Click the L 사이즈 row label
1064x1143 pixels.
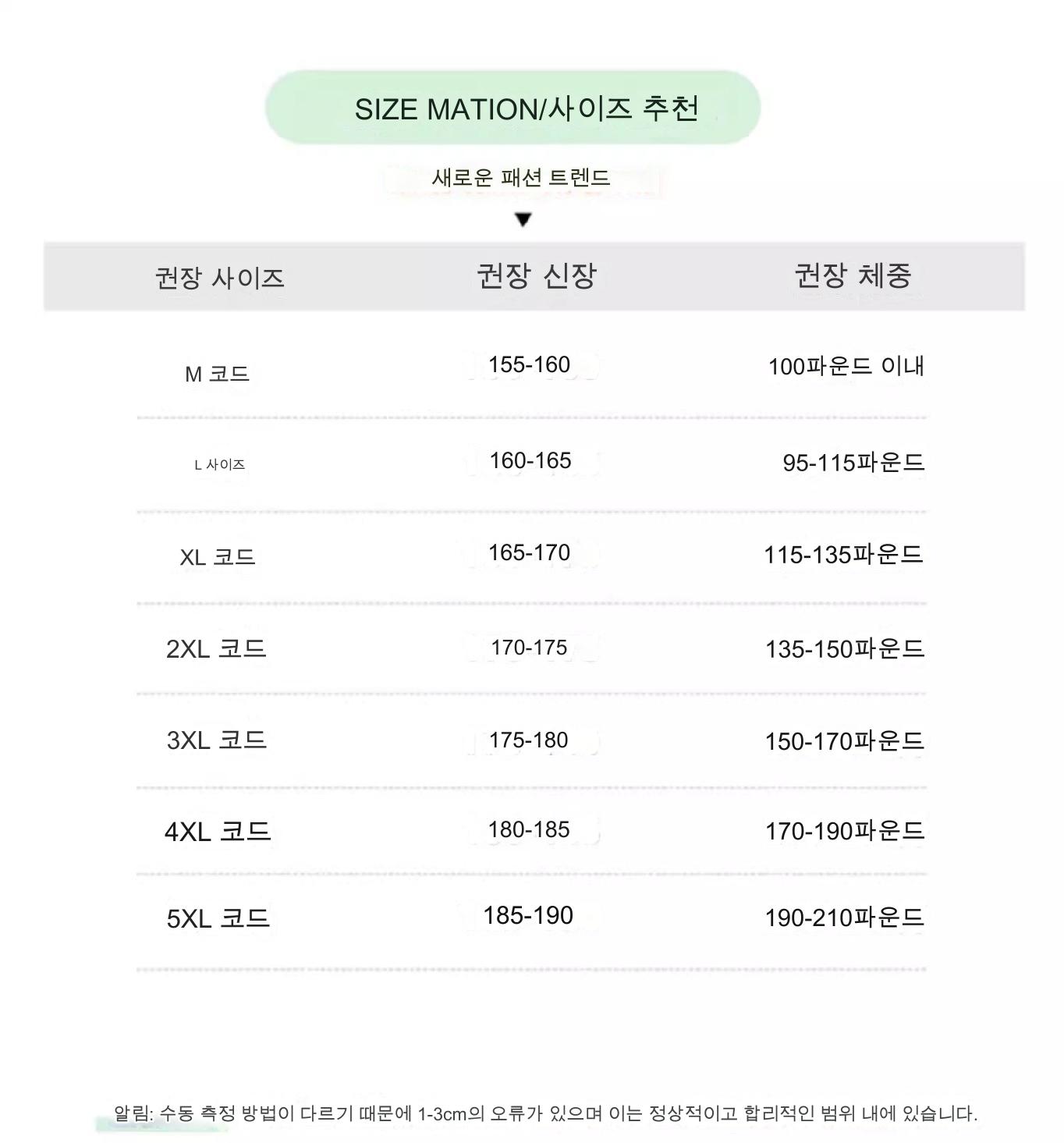coord(219,464)
